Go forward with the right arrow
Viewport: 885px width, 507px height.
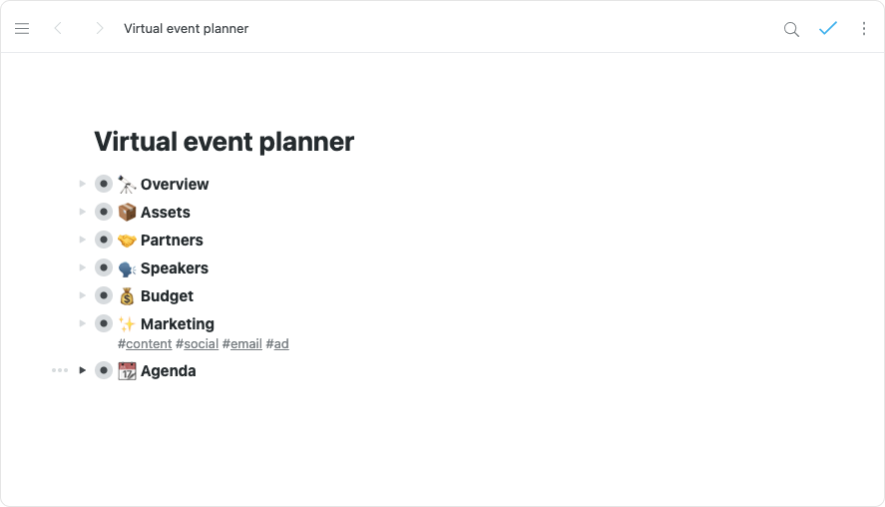pyautogui.click(x=99, y=29)
